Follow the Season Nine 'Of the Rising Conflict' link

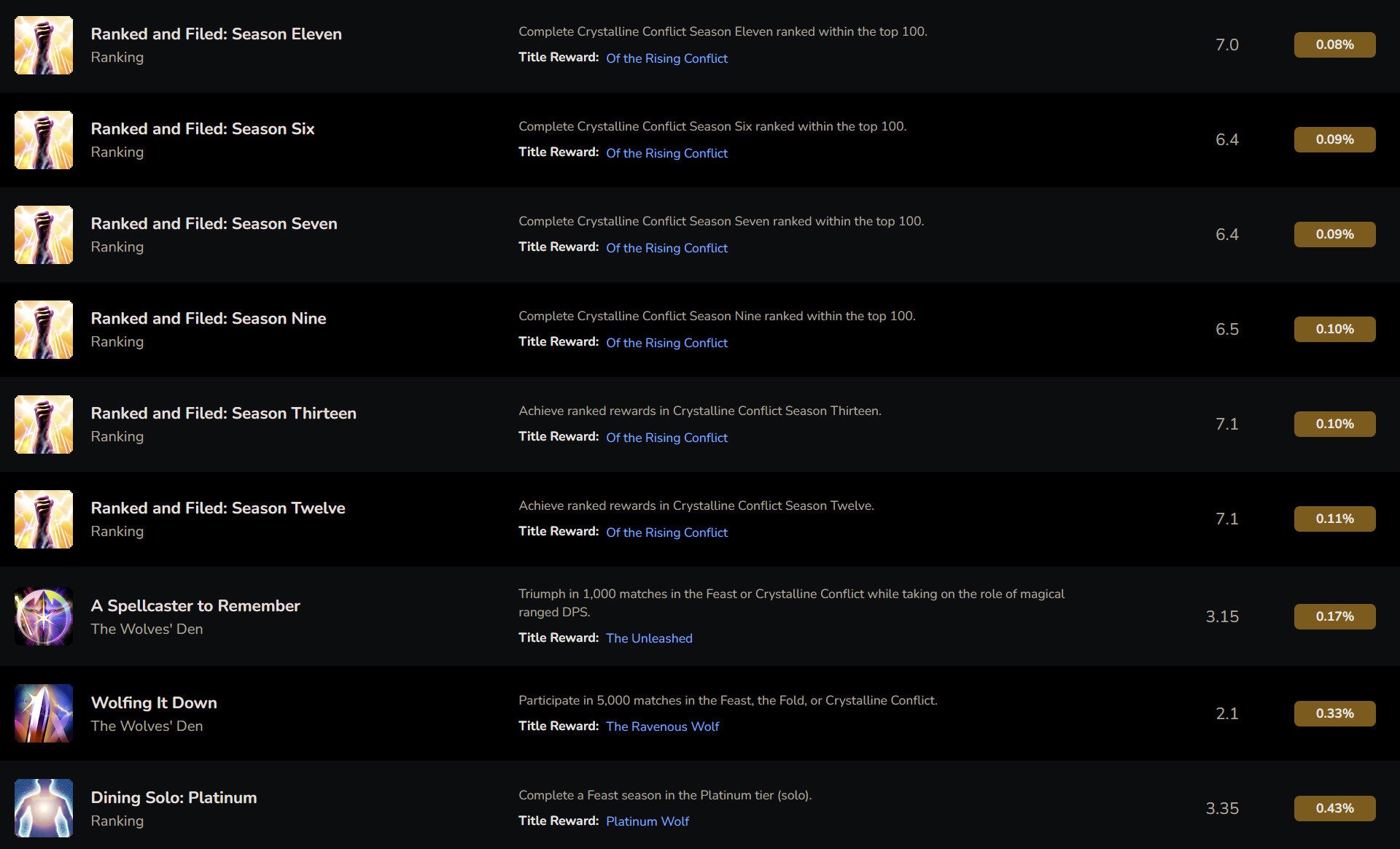tap(666, 343)
